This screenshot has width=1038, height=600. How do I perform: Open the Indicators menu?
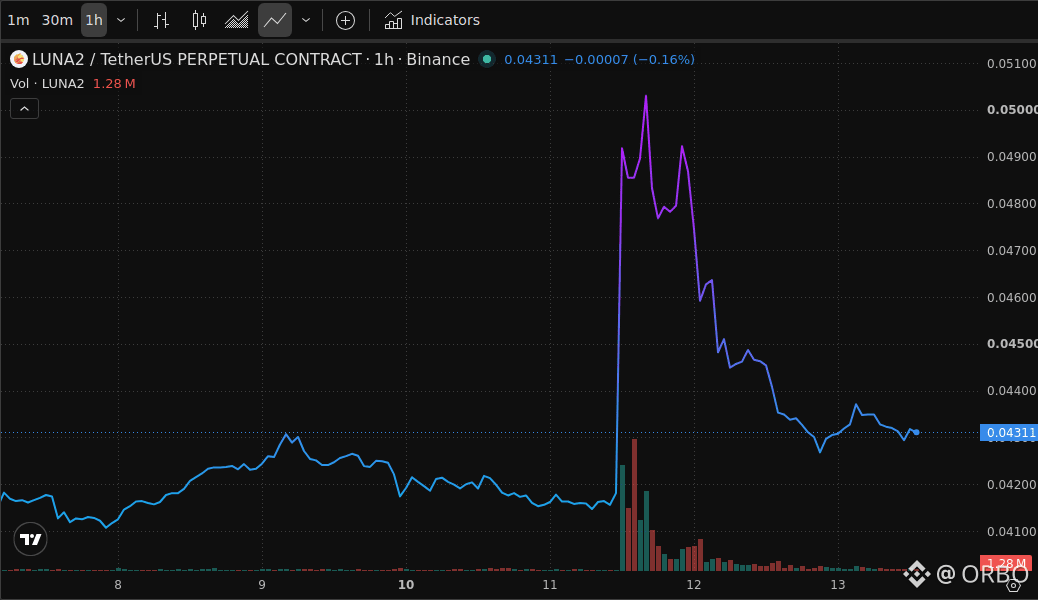pos(432,21)
